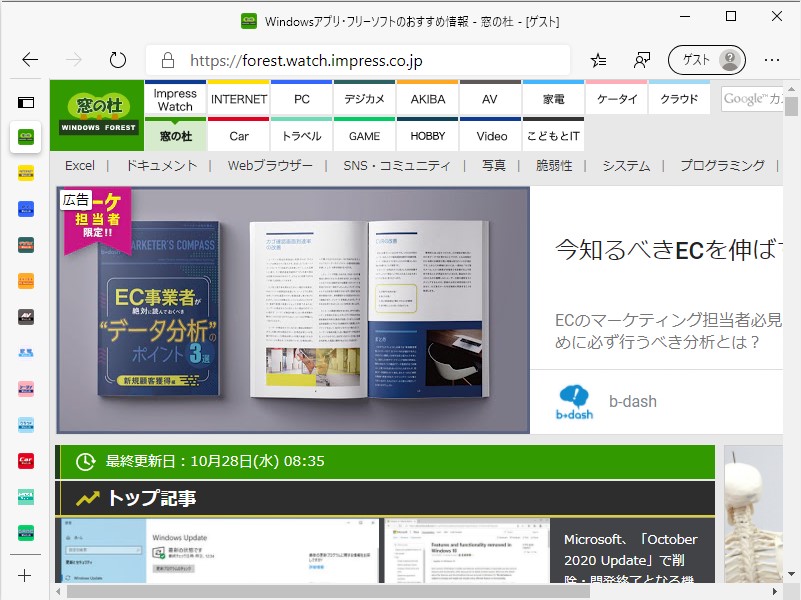Open the Excel category link
Screen dimensions: 801x600
[80, 165]
